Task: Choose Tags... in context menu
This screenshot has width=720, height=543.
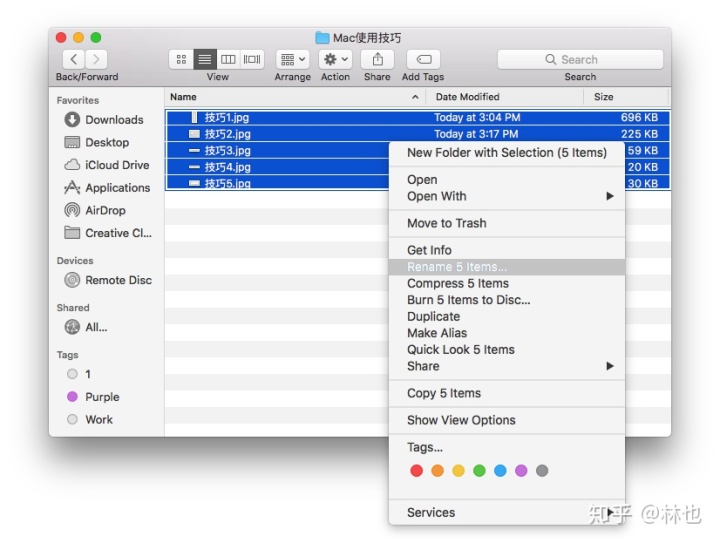Action: click(507, 447)
